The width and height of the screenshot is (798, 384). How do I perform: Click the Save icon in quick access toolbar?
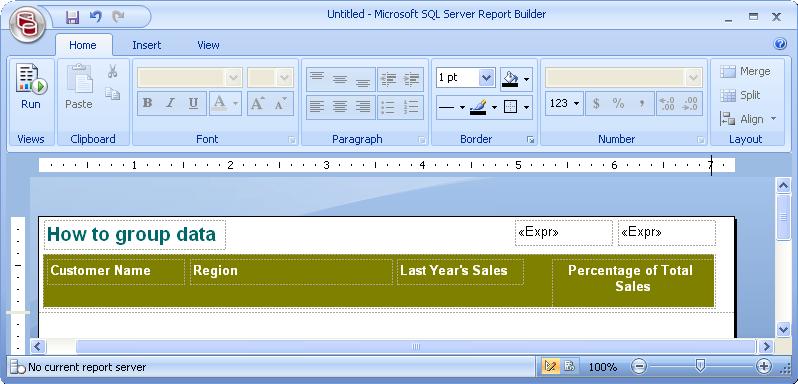point(73,16)
